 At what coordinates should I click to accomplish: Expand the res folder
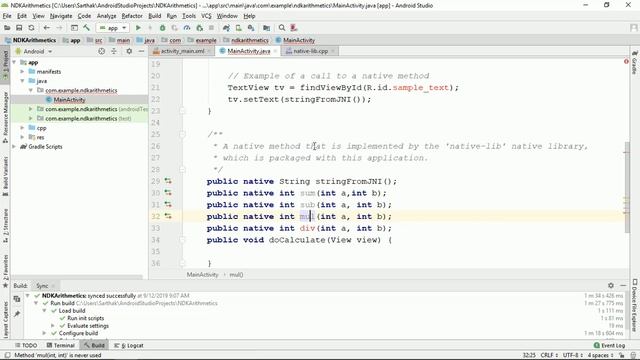coord(22,137)
